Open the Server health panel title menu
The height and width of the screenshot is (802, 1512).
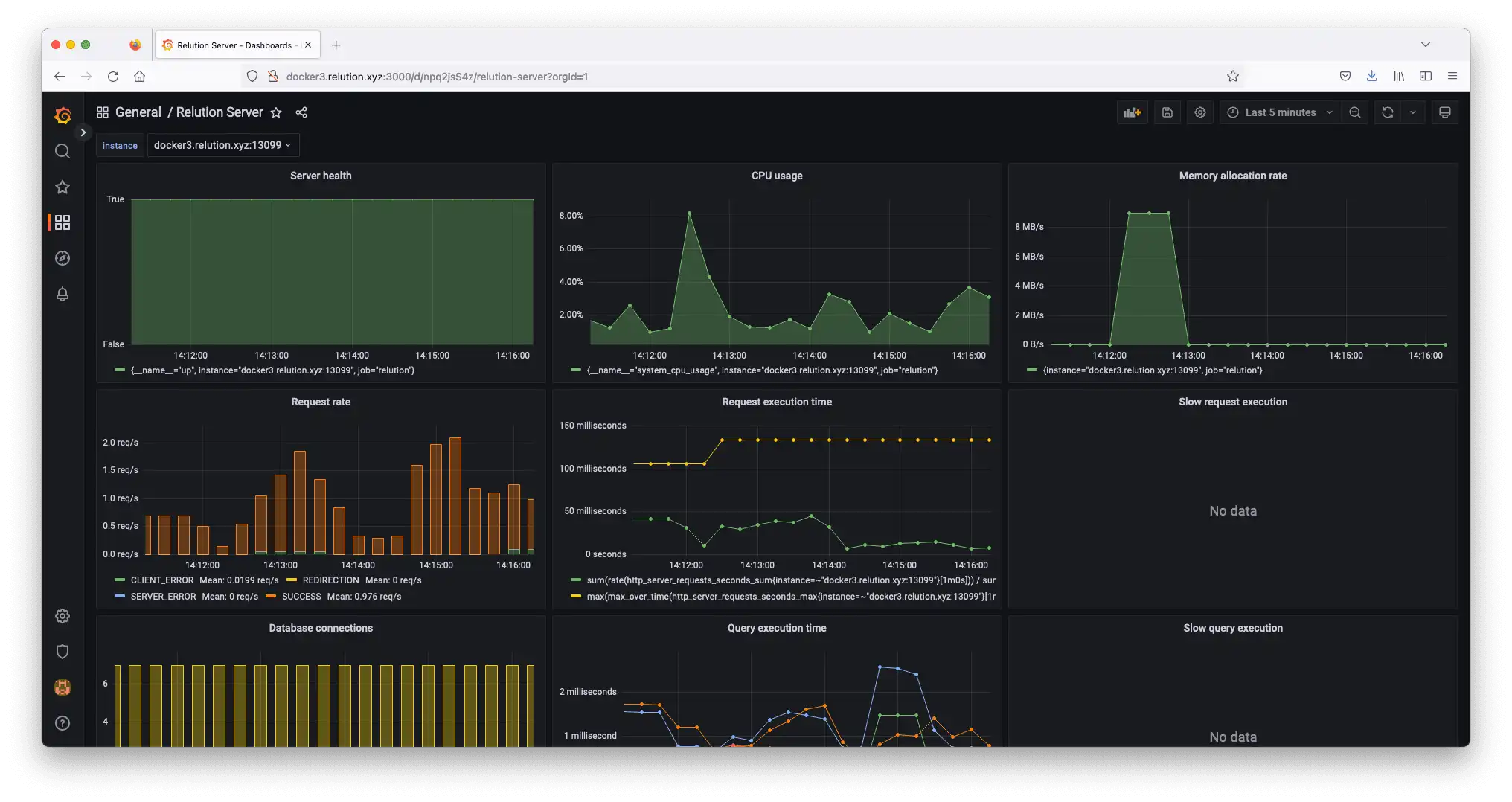coord(321,176)
